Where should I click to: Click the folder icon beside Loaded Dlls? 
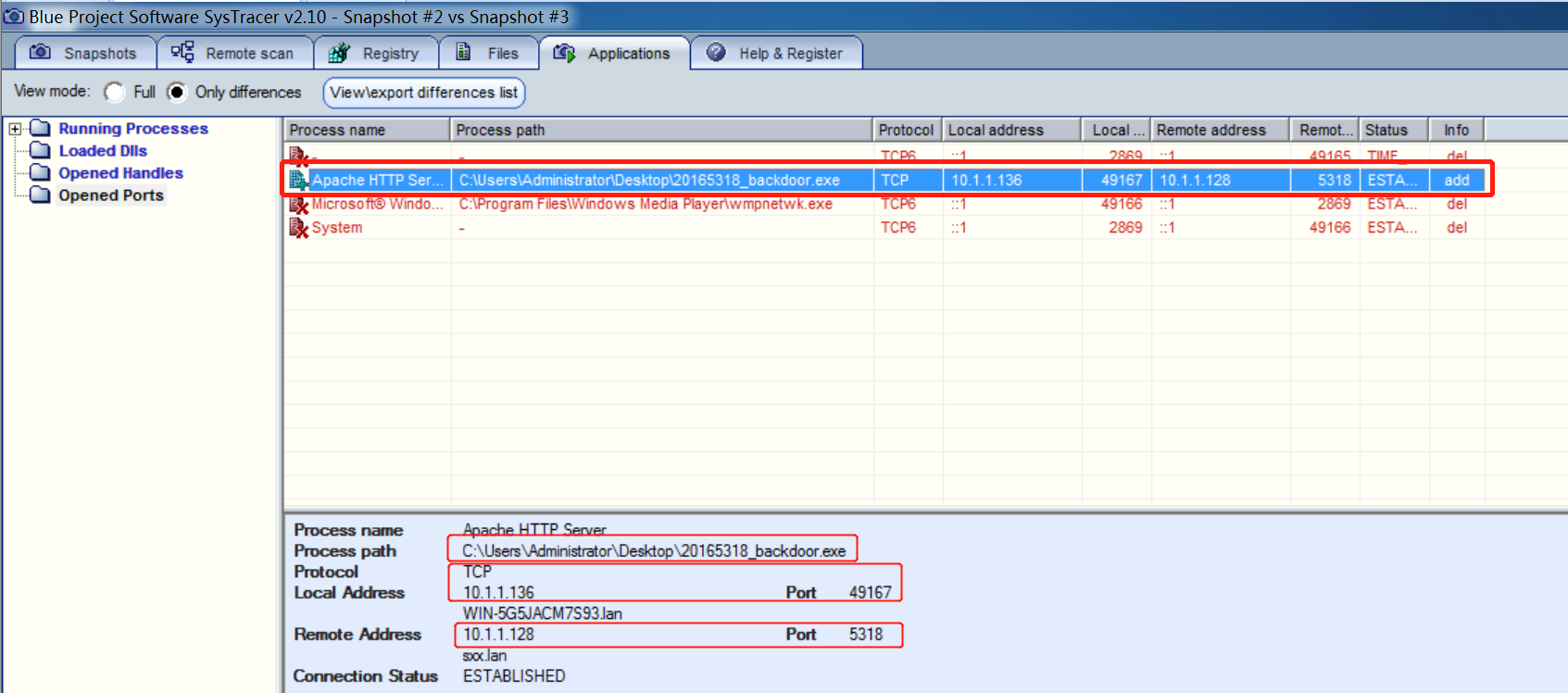(40, 150)
